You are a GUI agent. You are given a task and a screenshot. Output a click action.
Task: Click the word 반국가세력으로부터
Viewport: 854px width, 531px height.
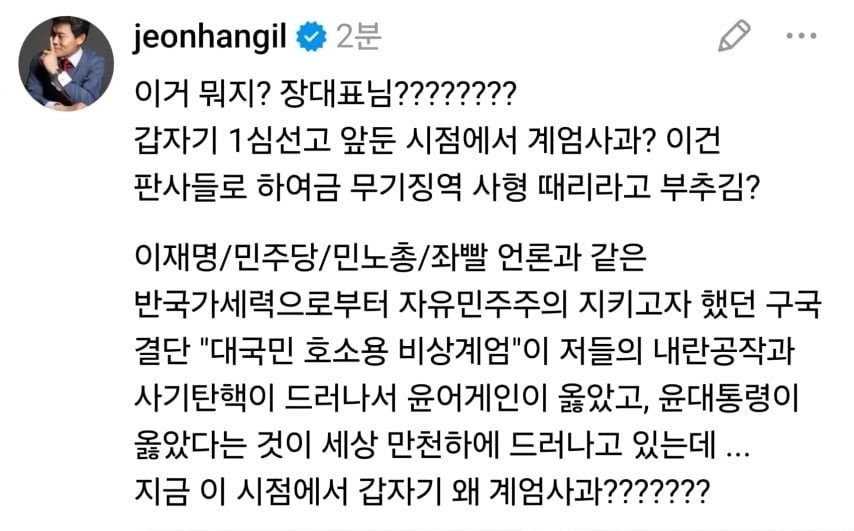[x=261, y=304]
